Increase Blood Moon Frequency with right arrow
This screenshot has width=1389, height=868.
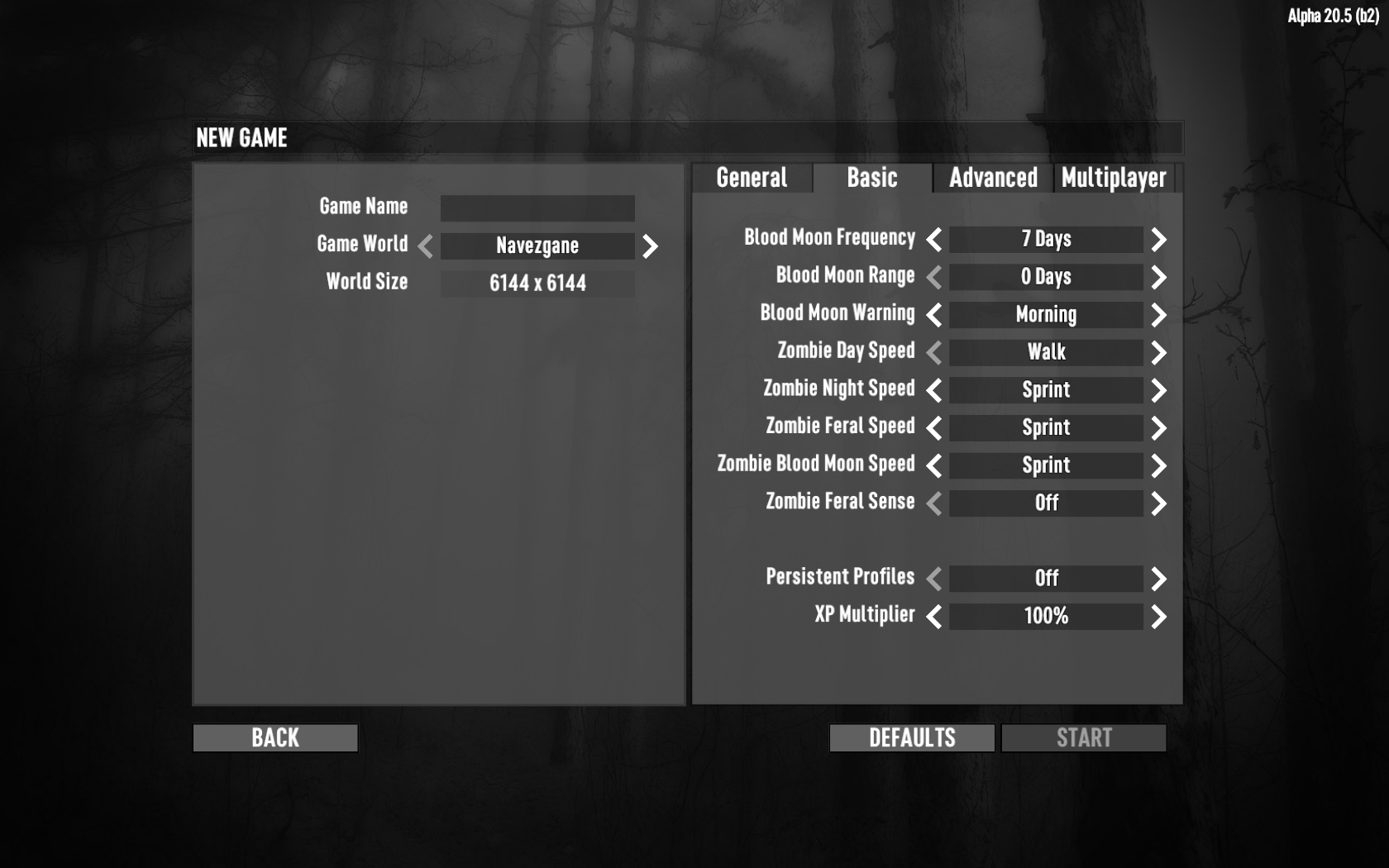(x=1159, y=240)
